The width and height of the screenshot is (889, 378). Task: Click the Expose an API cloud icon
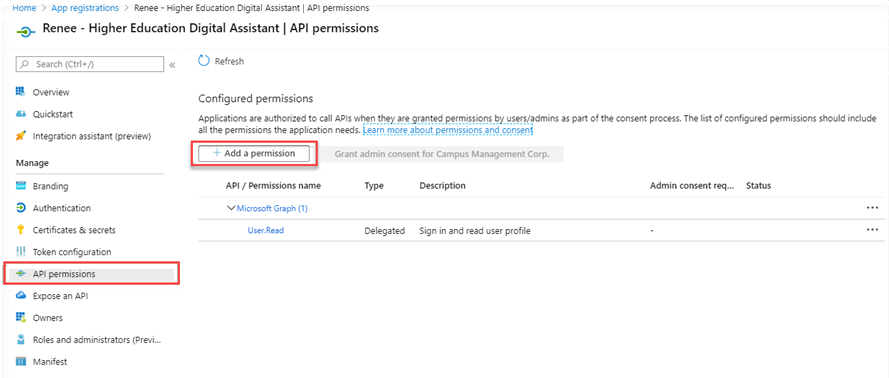(21, 296)
